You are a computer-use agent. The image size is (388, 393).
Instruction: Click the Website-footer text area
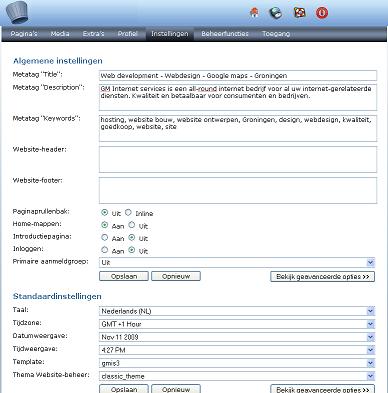238,190
